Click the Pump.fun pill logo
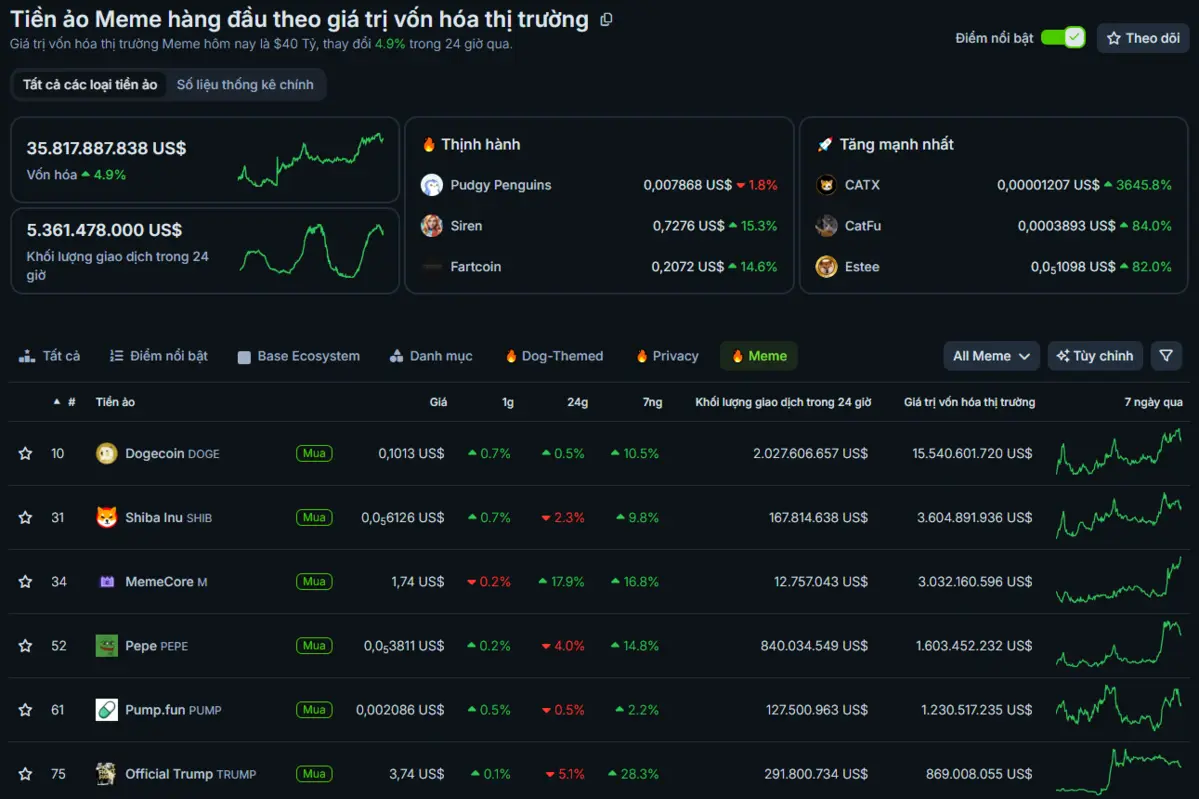This screenshot has width=1199, height=799. [106, 710]
